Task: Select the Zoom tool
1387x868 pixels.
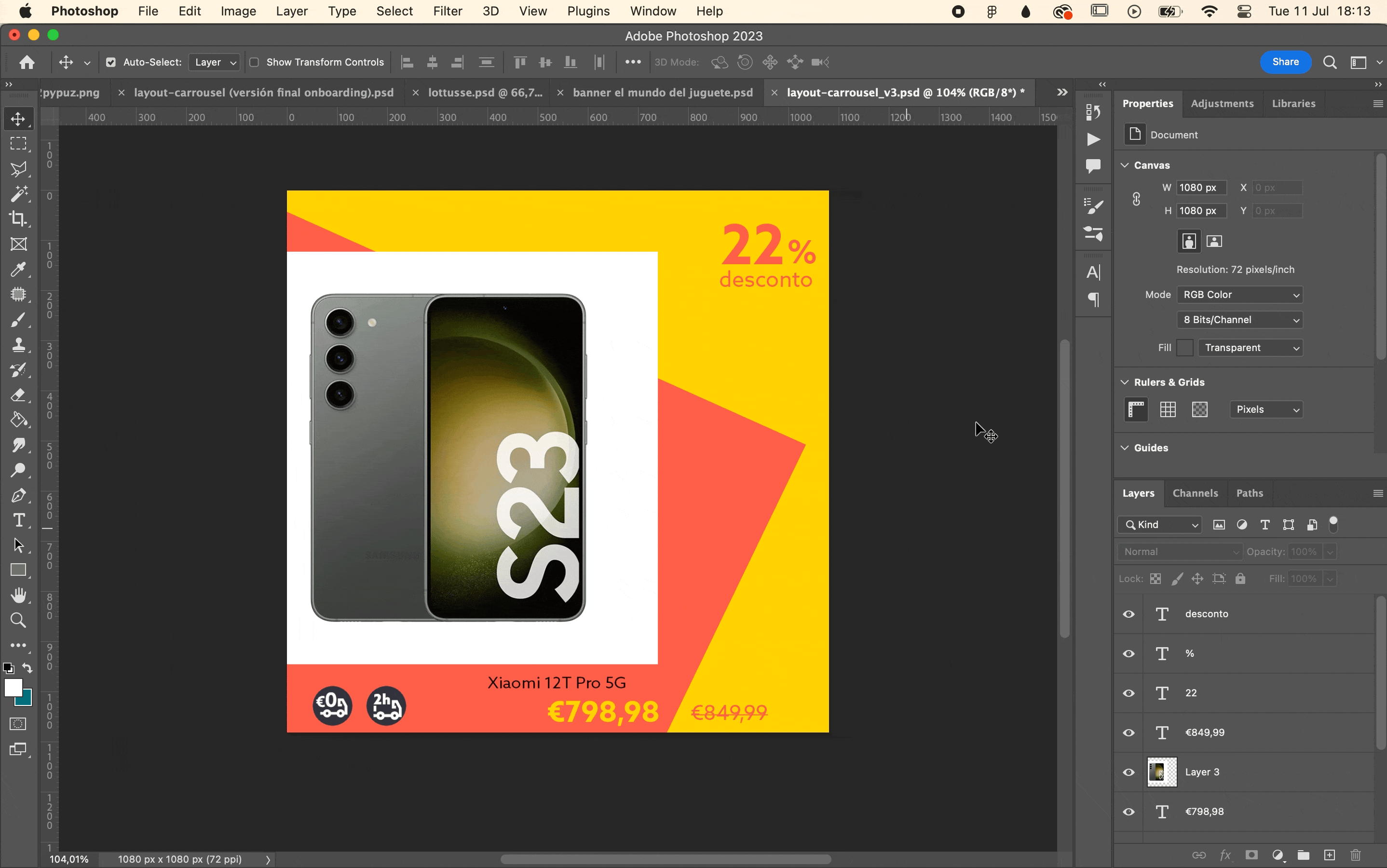Action: pos(18,620)
